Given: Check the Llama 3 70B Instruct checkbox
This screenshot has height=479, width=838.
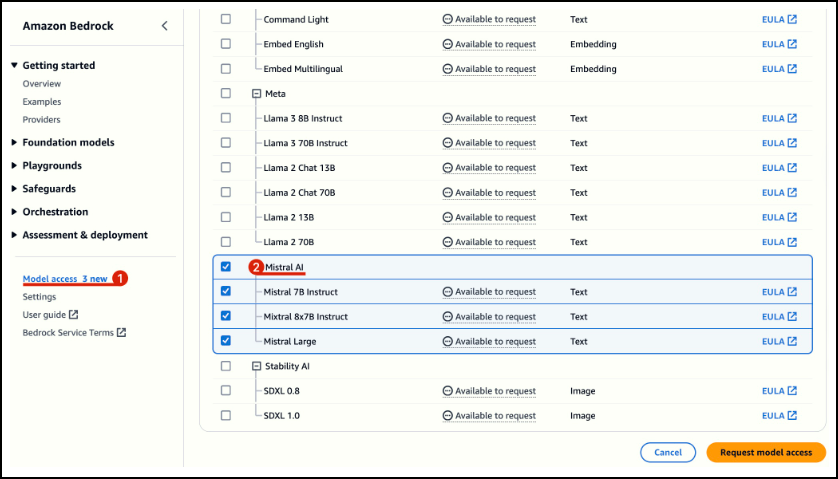Looking at the screenshot, I should 226,143.
